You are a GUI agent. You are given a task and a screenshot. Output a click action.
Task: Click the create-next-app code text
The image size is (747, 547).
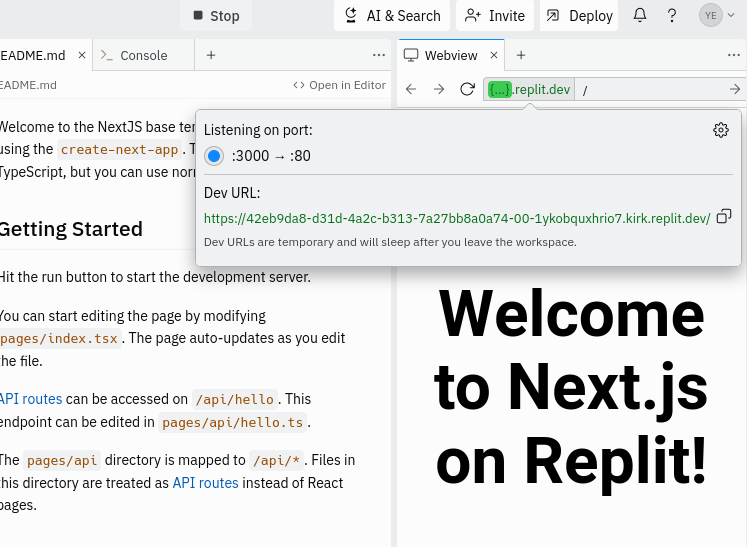pyautogui.click(x=119, y=150)
